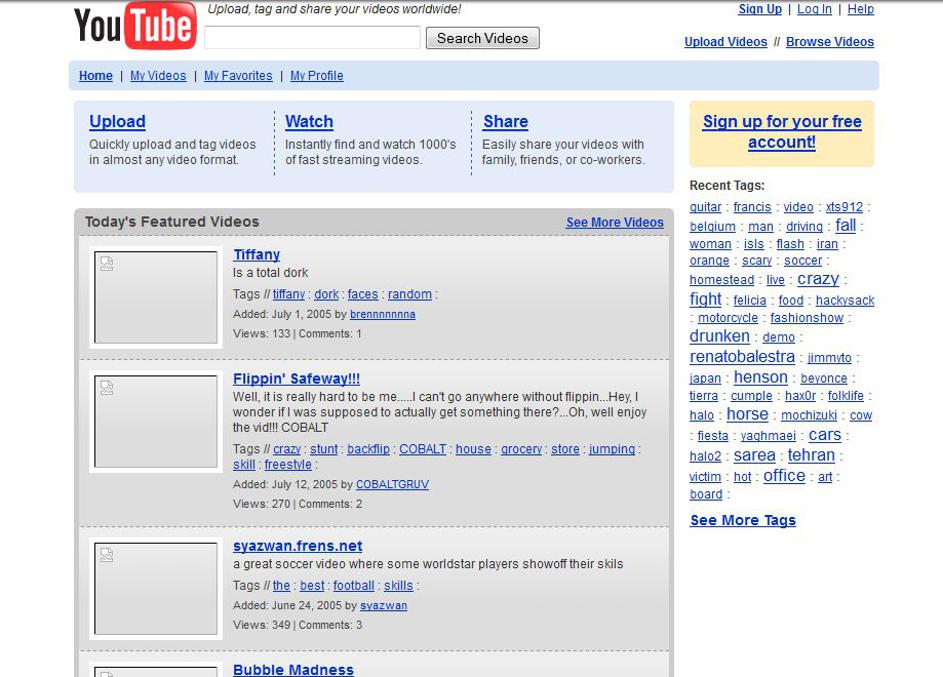Open the My Profile tab

tap(317, 76)
